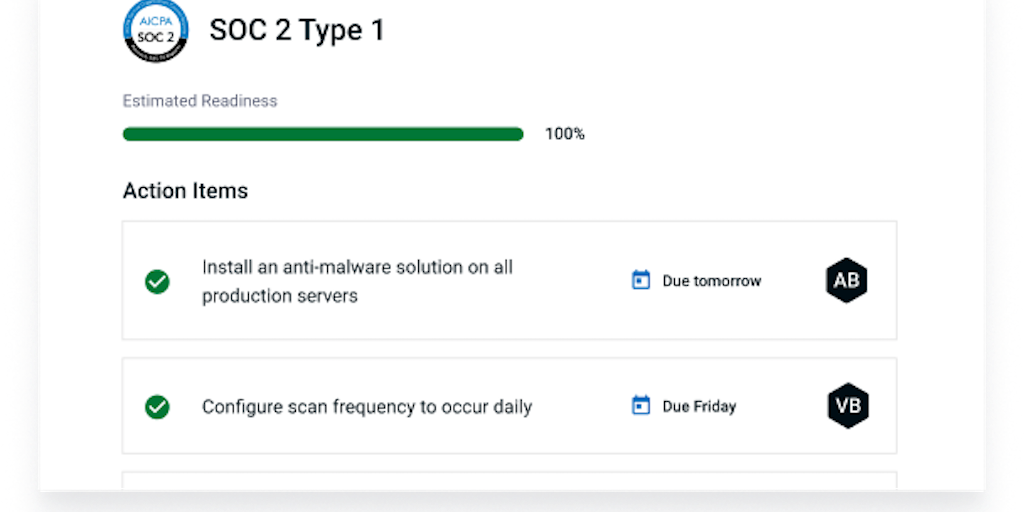Click the Due tomorrow date label
The width and height of the screenshot is (1024, 512).
coord(711,281)
